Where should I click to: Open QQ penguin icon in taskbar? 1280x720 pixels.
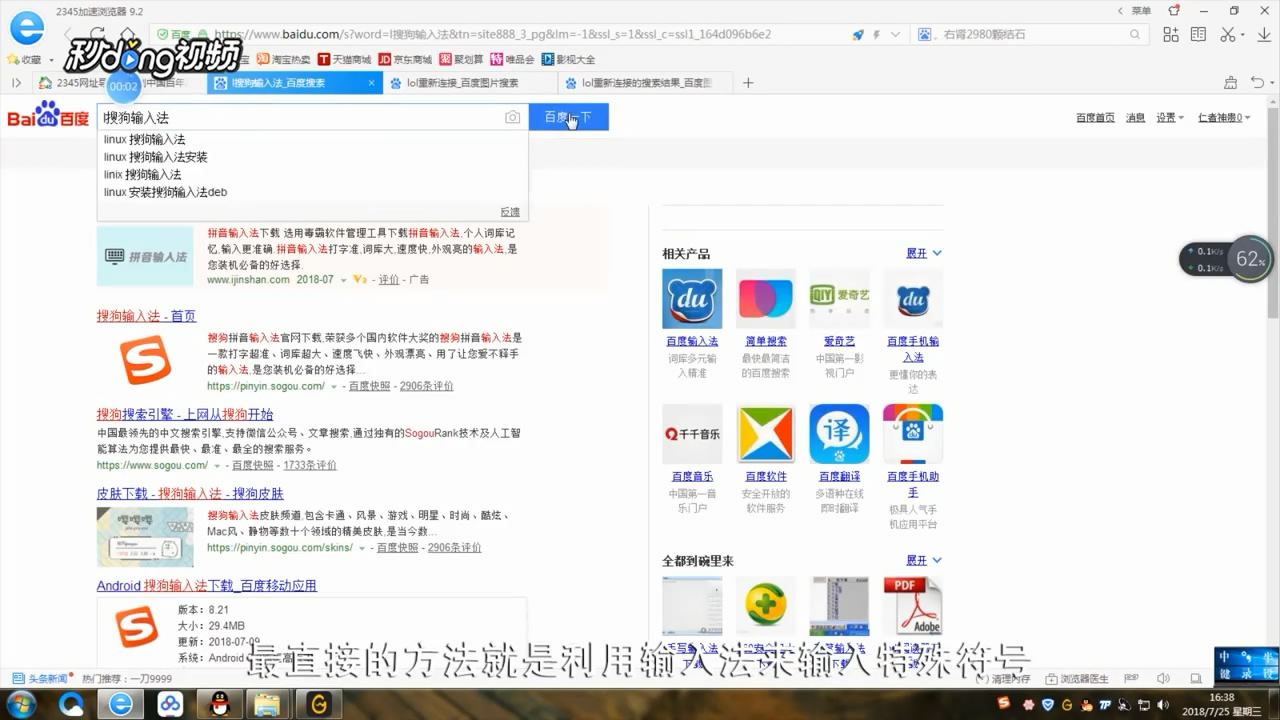[218, 704]
